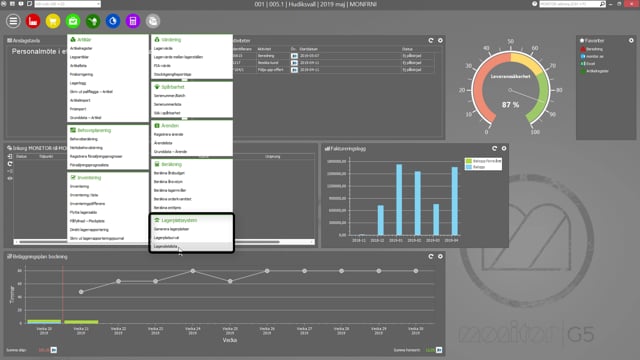The image size is (640, 360).
Task: Open PIA-värde menu entry
Action: (162, 66)
